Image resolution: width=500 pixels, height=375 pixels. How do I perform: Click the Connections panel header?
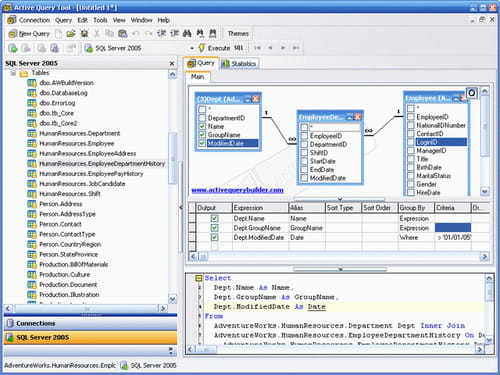[x=90, y=323]
